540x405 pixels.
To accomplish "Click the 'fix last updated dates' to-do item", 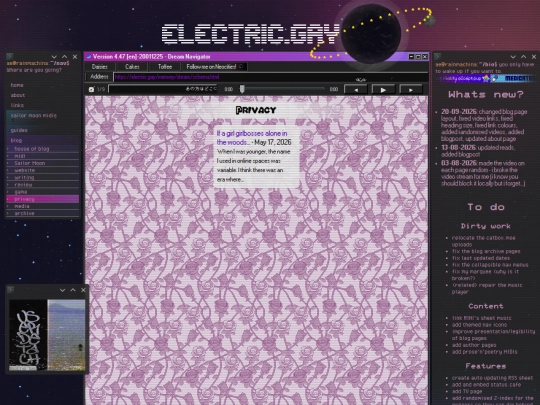I will (481, 258).
